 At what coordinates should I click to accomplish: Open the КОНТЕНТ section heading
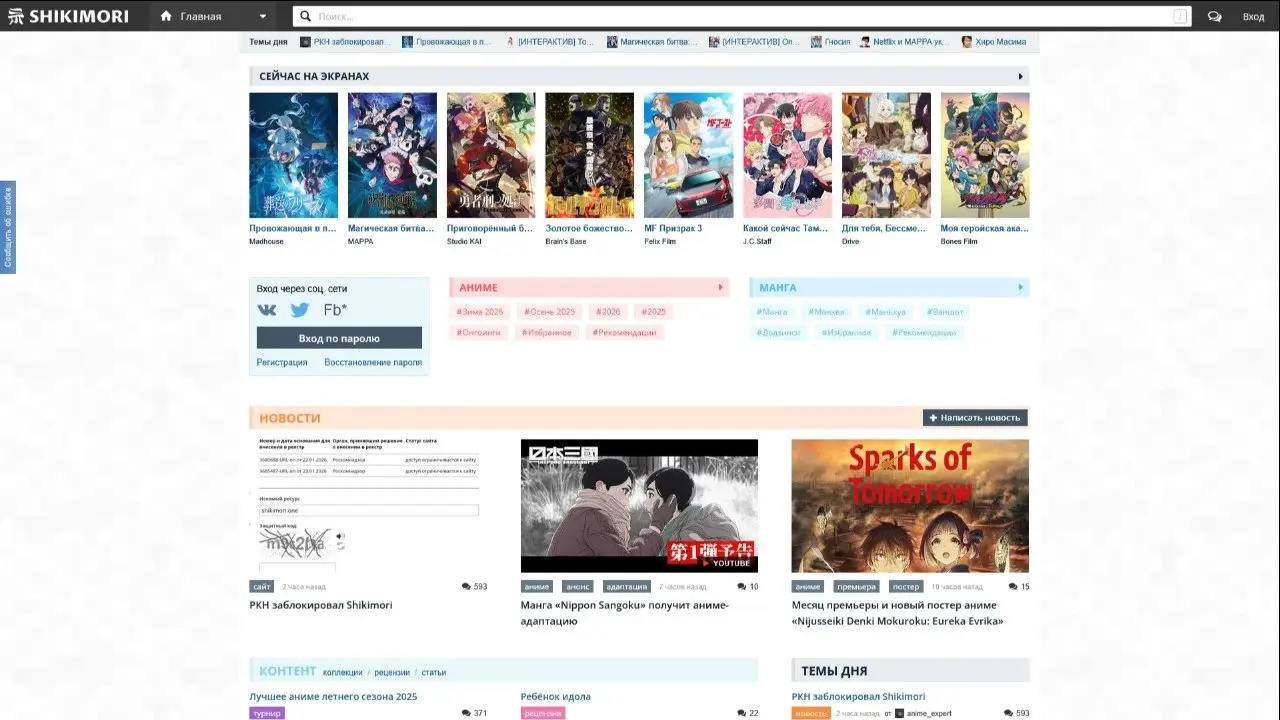tap(288, 671)
